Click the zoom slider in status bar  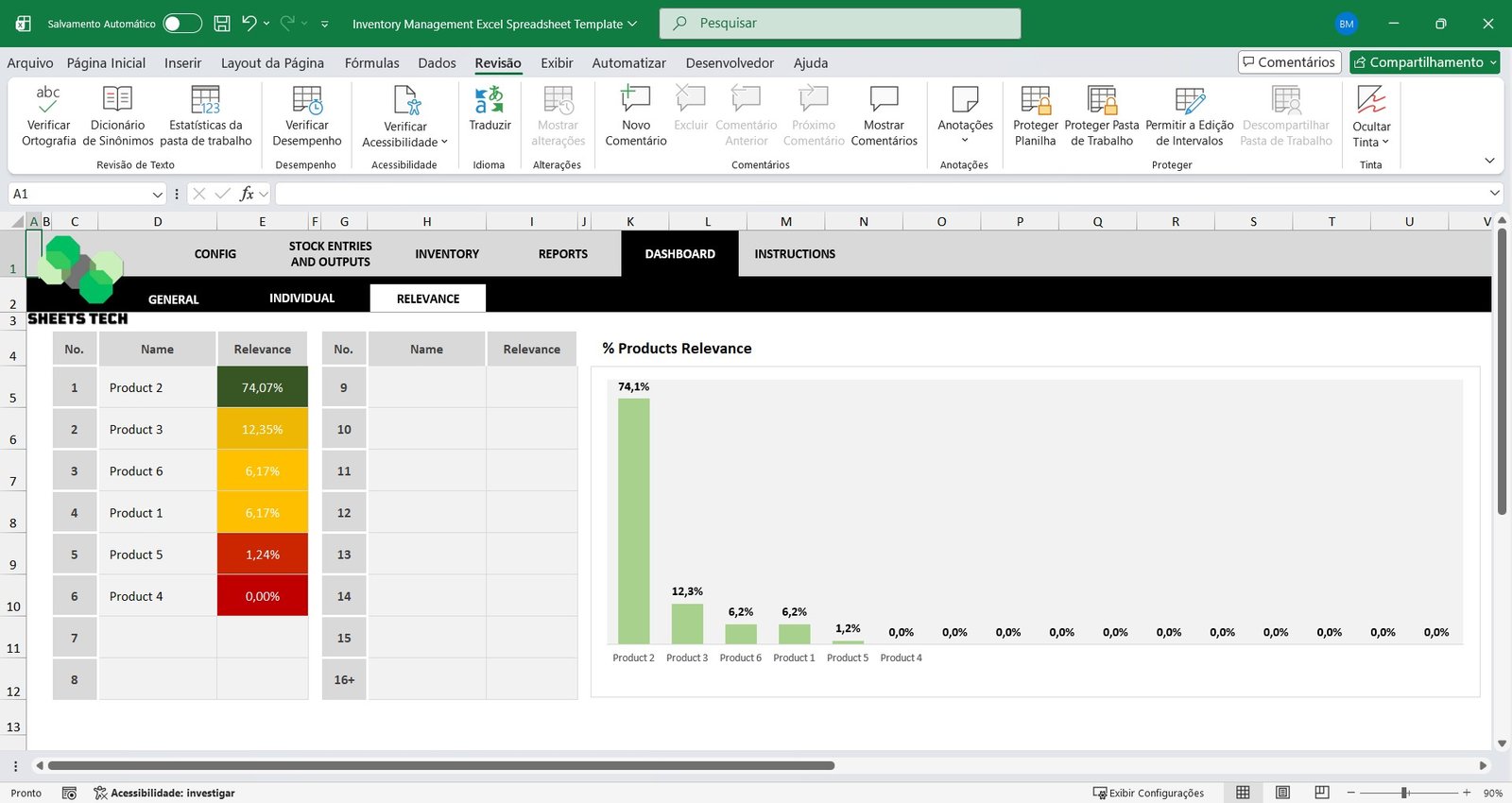pos(1405,793)
